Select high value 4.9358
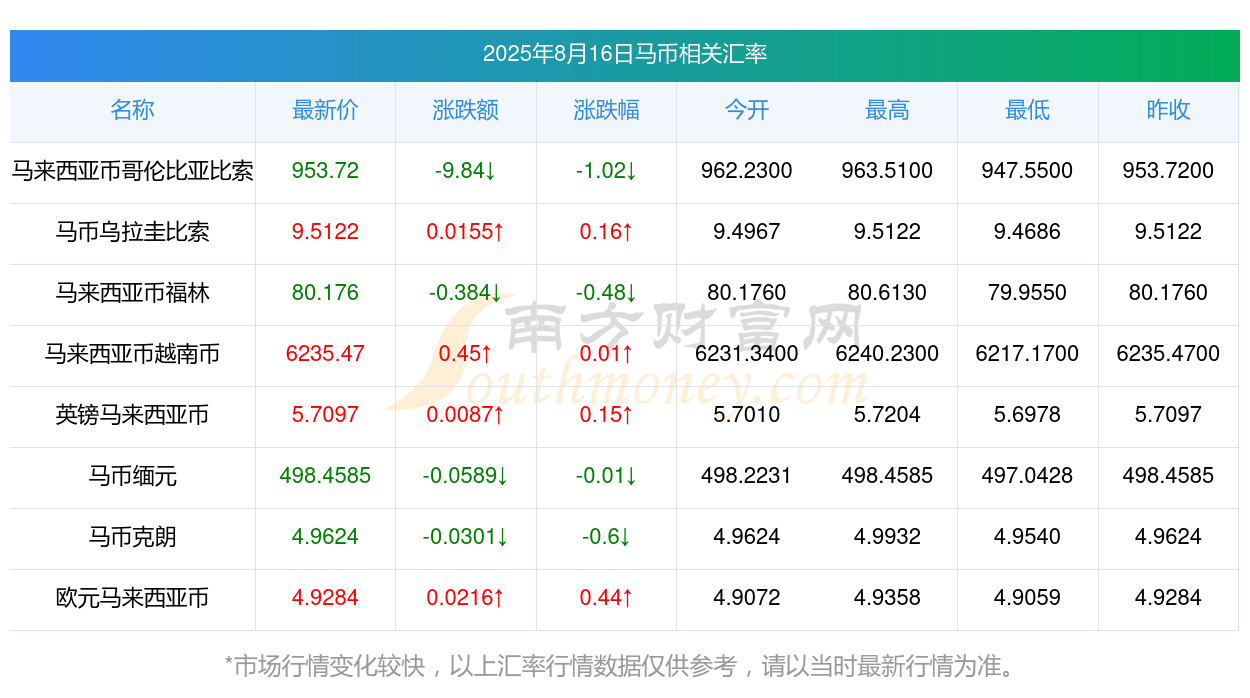Viewport: 1250px width, 698px height. [887, 598]
